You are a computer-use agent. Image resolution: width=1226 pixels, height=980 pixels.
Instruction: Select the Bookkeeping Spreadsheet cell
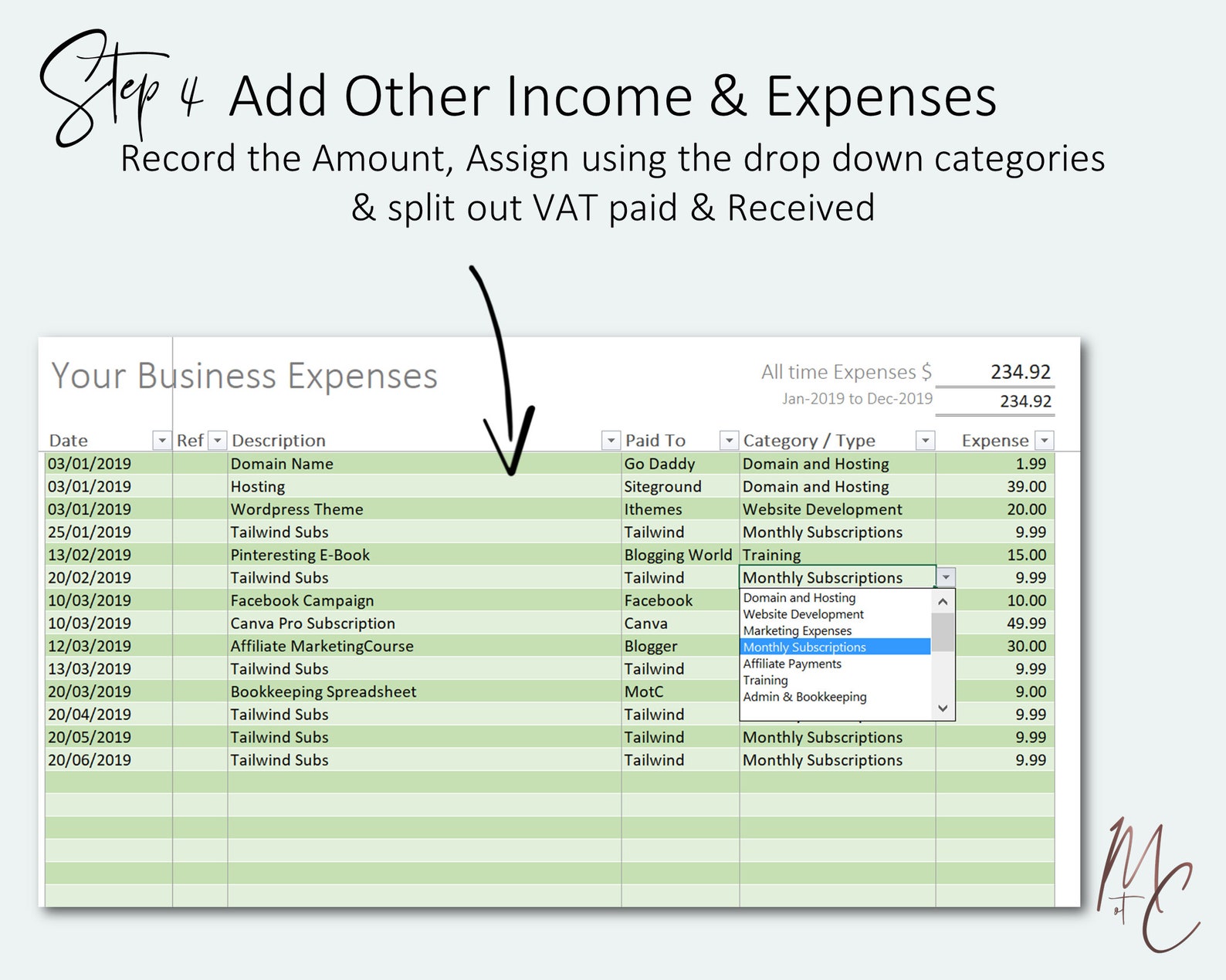[425, 691]
